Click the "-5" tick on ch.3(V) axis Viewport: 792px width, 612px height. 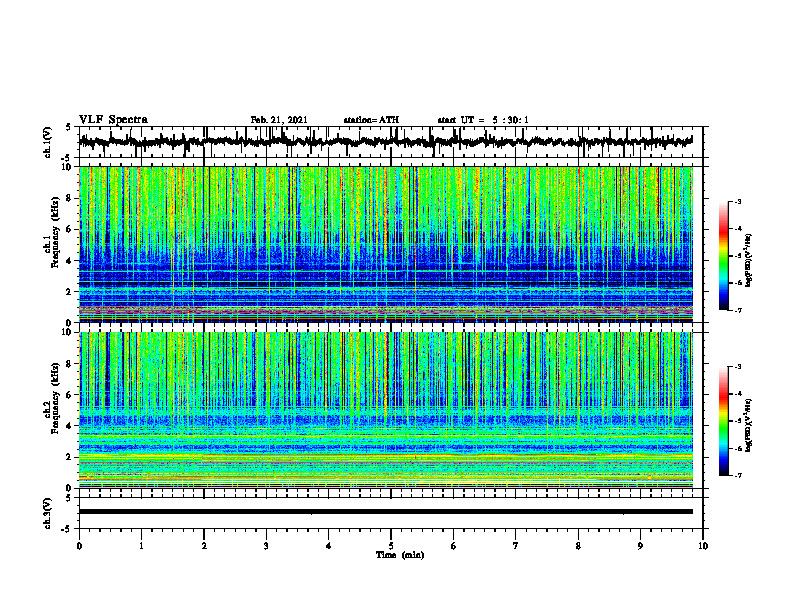coord(66,529)
